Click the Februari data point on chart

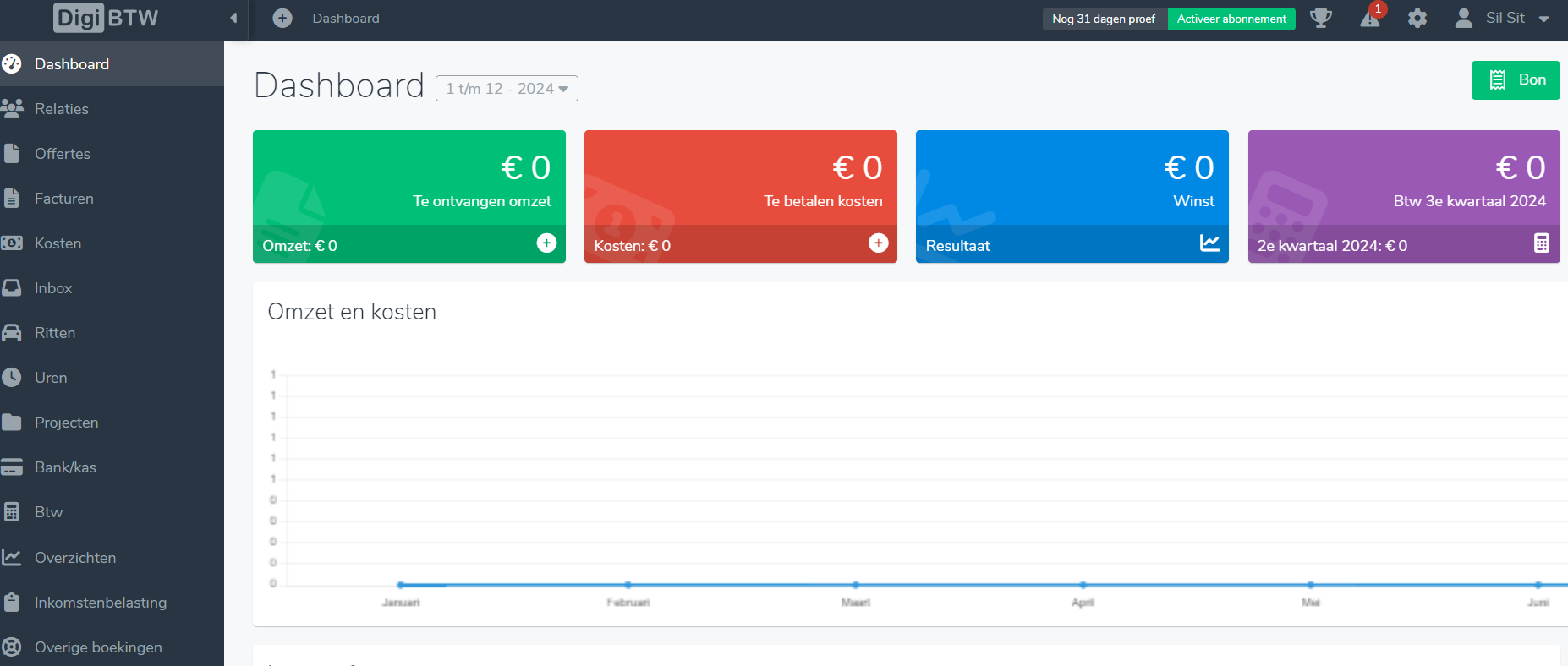pyautogui.click(x=628, y=585)
